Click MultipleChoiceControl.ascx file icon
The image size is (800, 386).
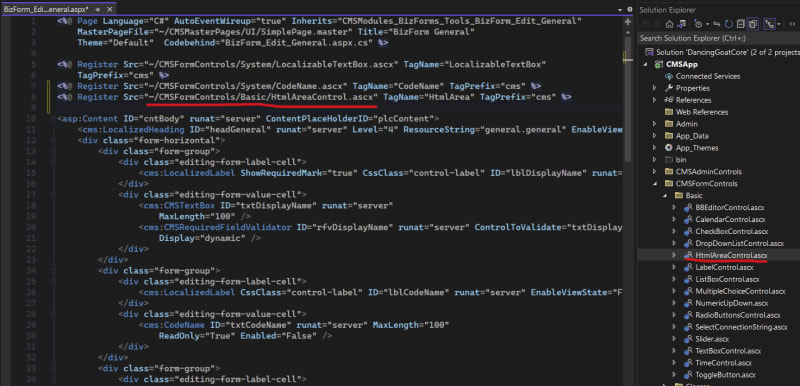[x=688, y=291]
